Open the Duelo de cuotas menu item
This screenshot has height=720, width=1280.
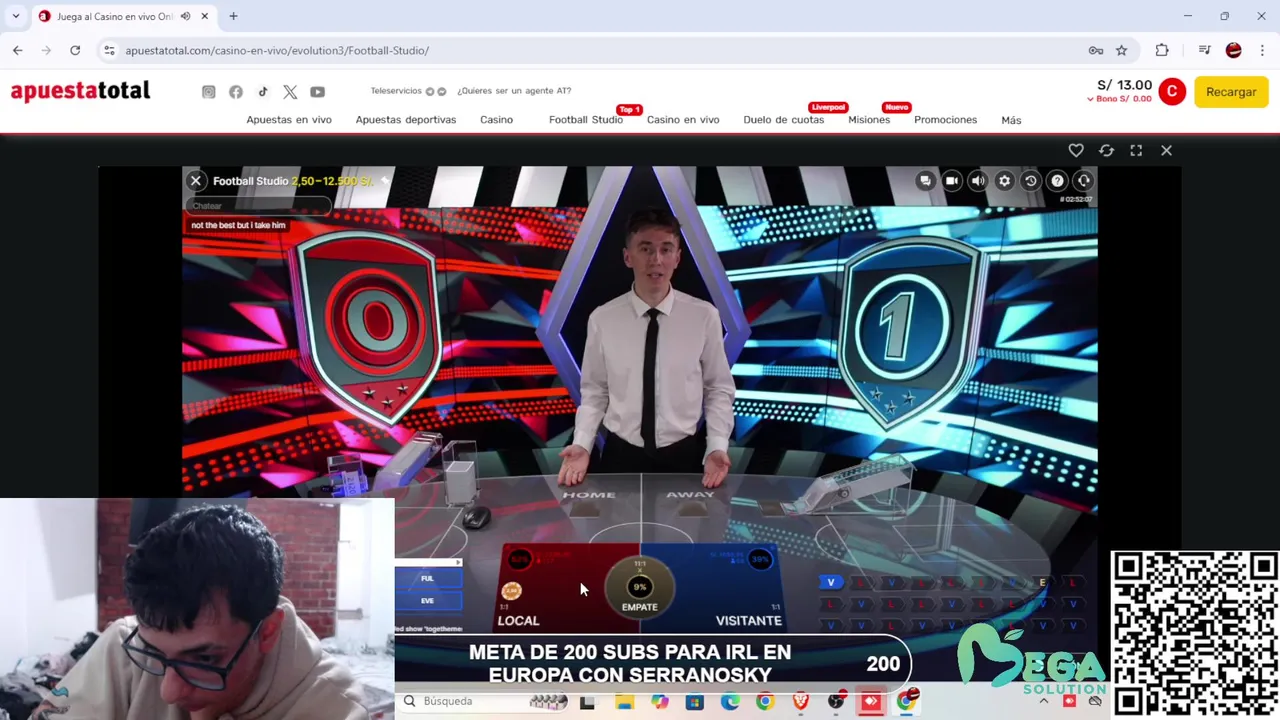point(784,120)
